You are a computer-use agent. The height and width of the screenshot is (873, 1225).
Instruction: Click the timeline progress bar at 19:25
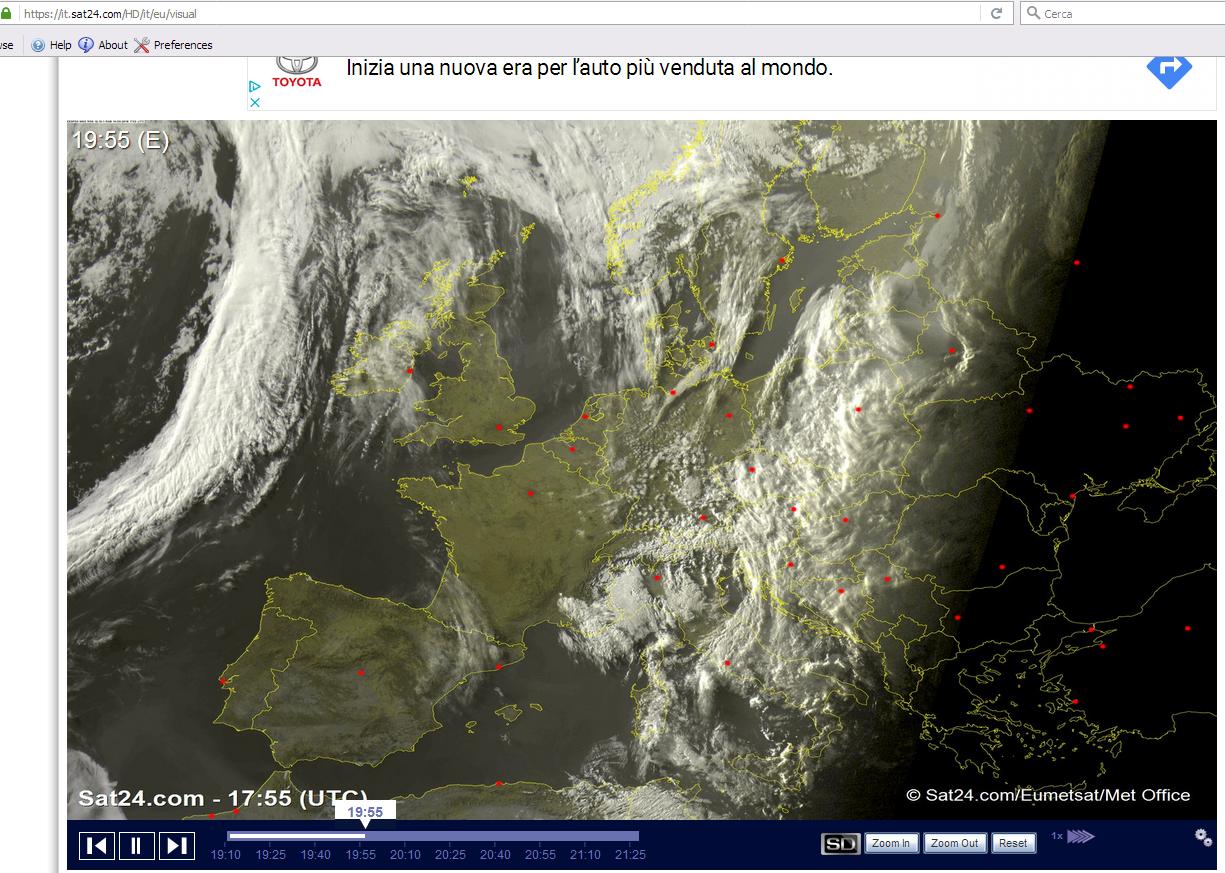tap(271, 836)
